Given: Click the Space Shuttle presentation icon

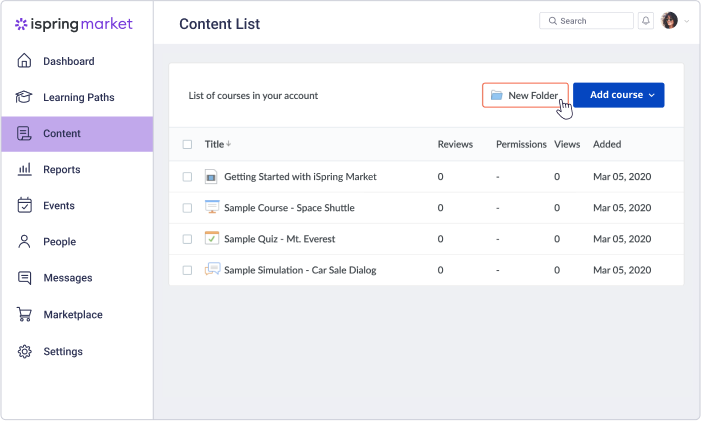Looking at the screenshot, I should click(x=212, y=207).
